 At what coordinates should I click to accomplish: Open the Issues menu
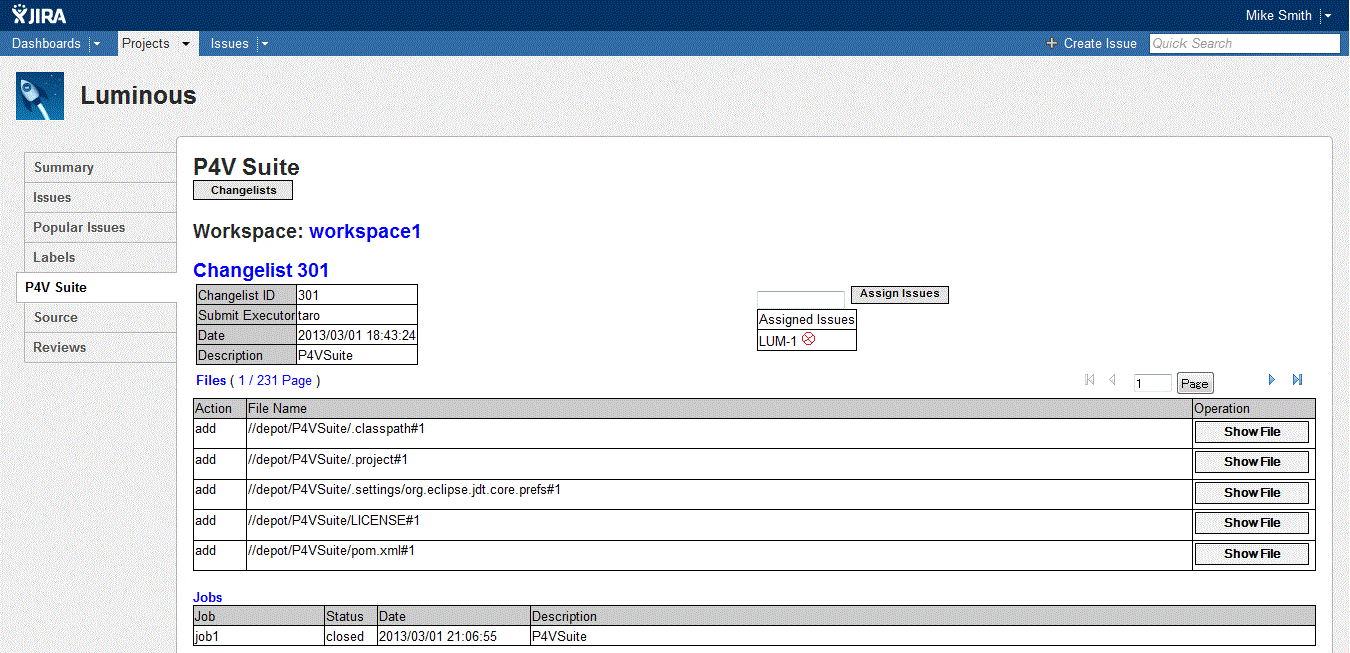tap(229, 43)
